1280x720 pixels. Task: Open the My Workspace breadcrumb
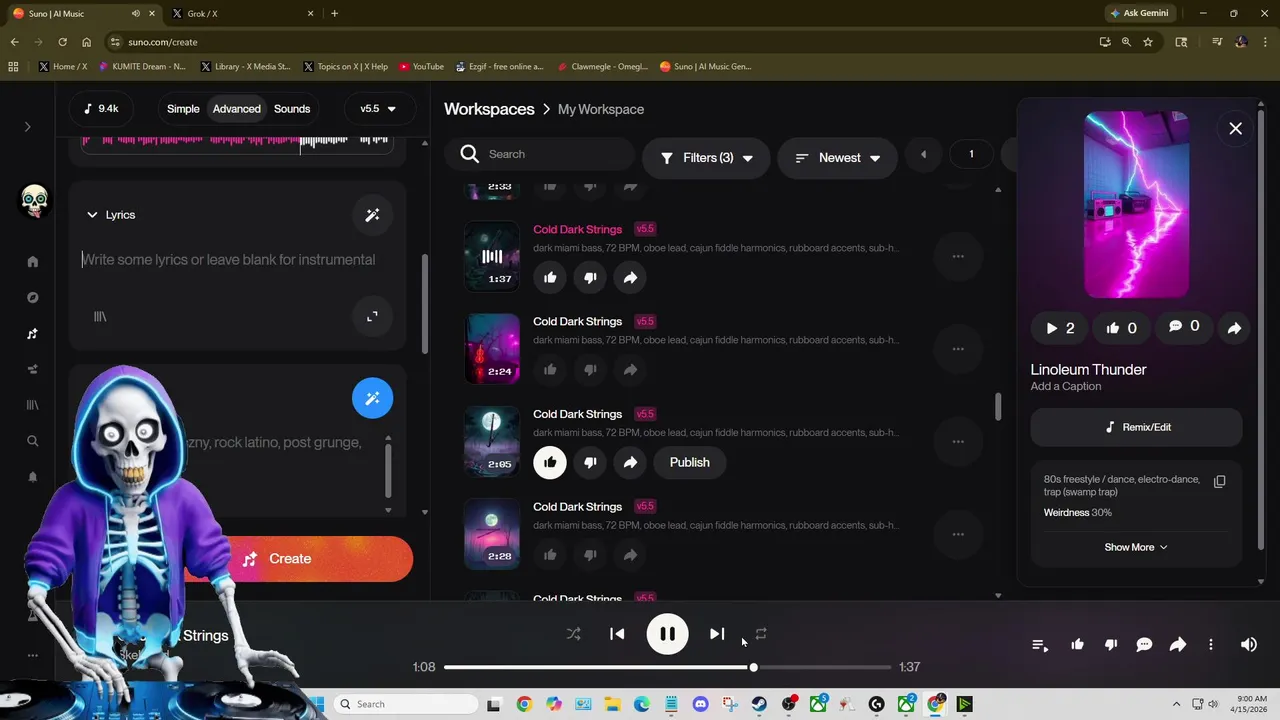[601, 109]
